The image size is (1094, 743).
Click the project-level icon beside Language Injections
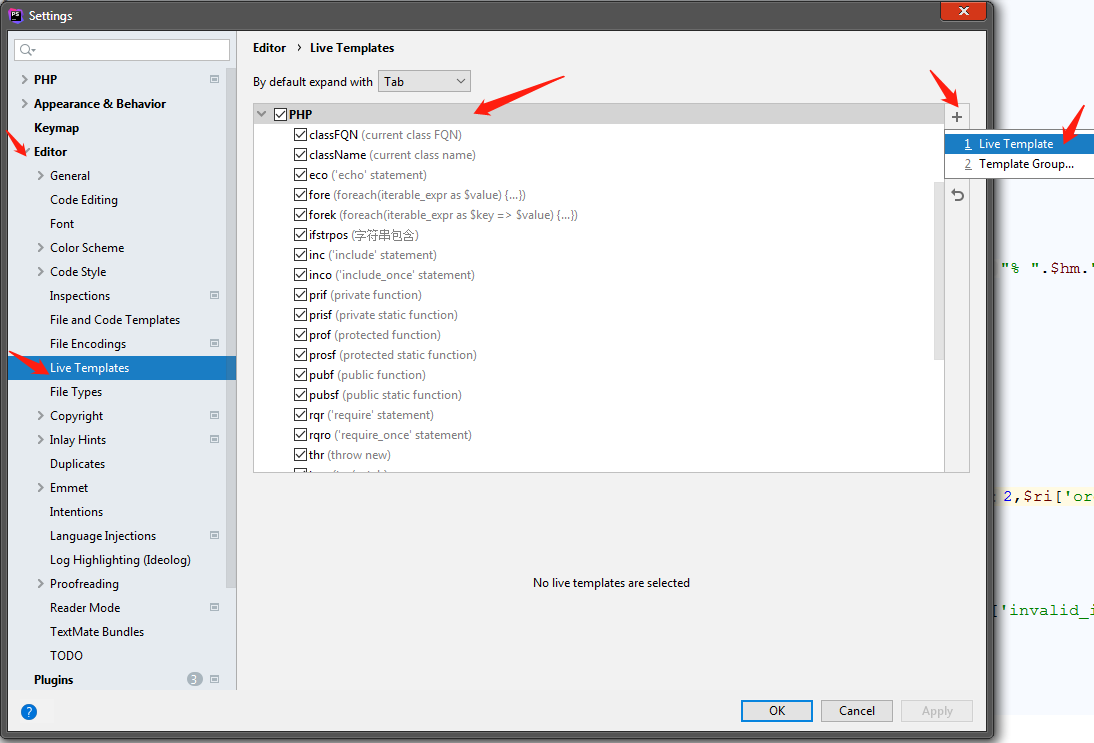click(214, 536)
